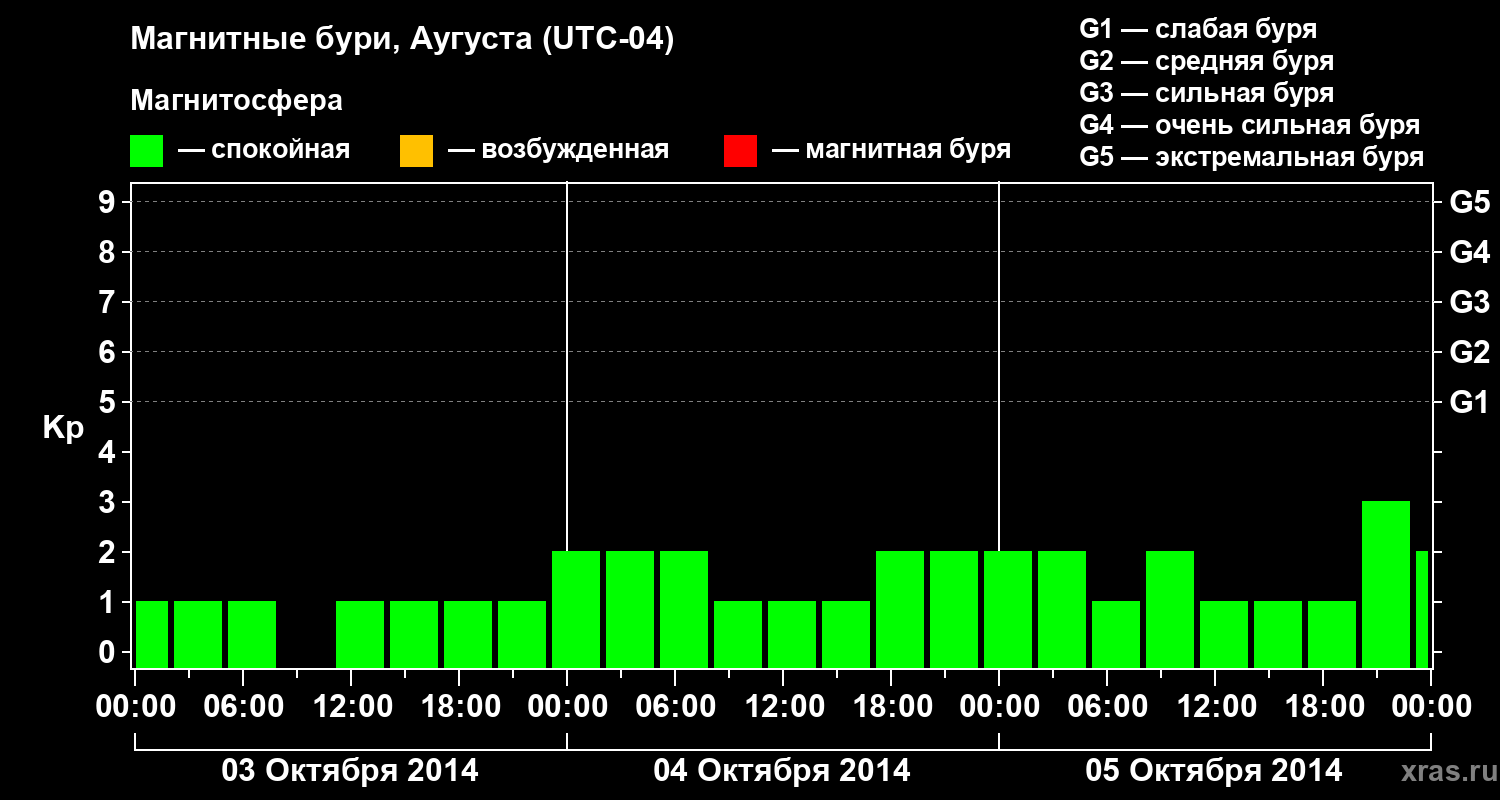The image size is (1500, 800).
Task: Select the line G1 — слабая буря
Action: [x=1198, y=28]
